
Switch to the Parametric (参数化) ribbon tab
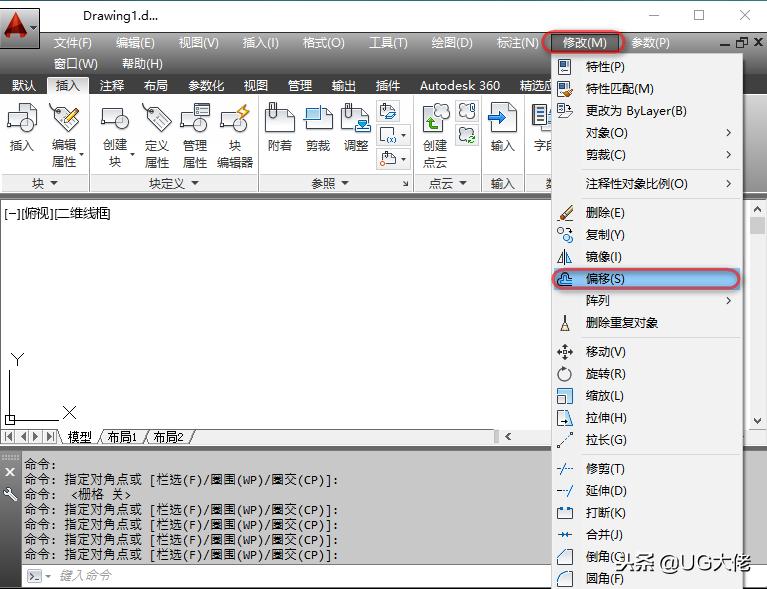(x=206, y=86)
